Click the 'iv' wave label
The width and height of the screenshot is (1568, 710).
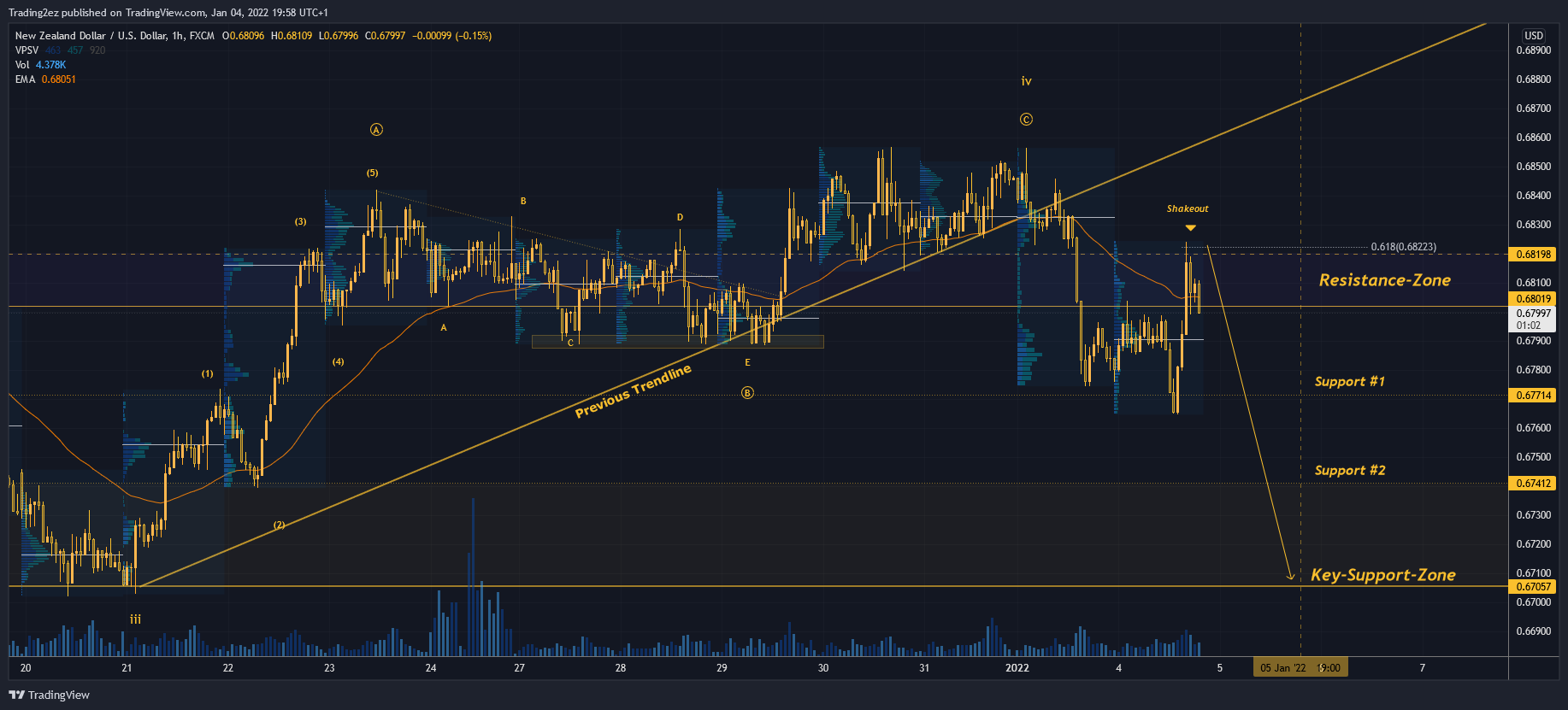(1026, 81)
